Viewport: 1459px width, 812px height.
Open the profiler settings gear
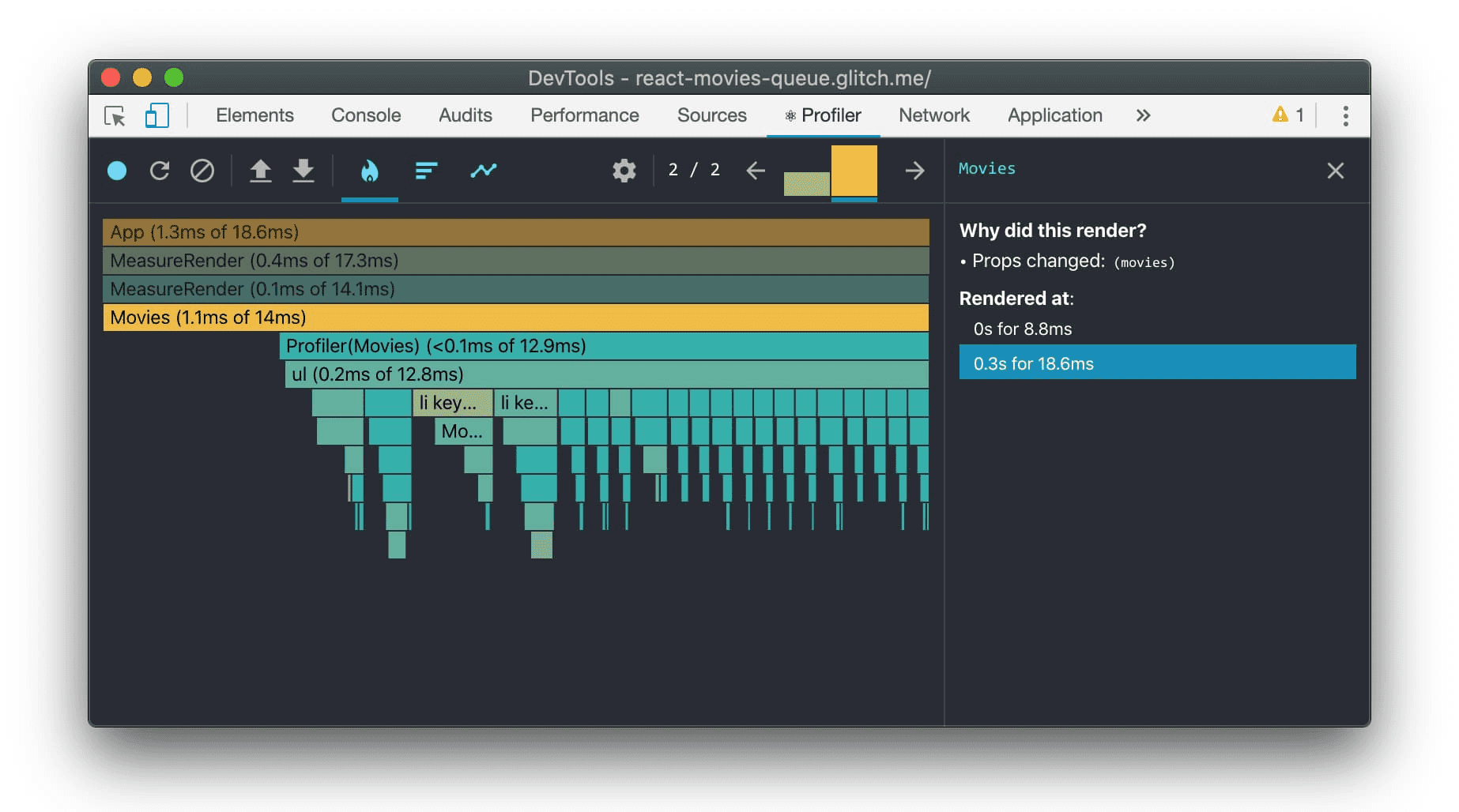[x=624, y=171]
